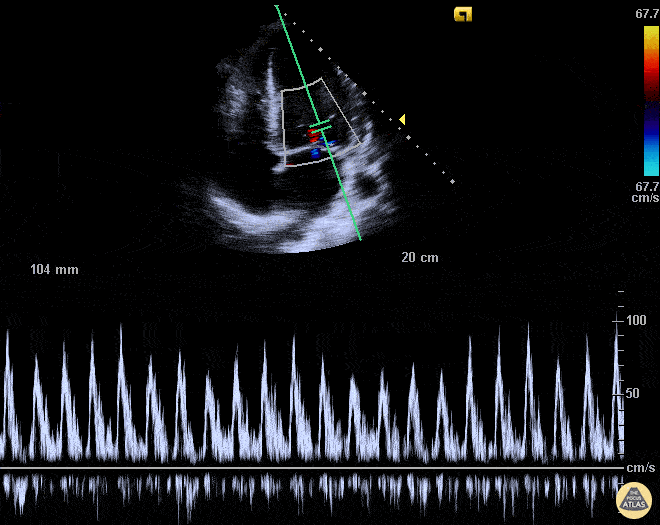This screenshot has width=660, height=525.
Task: Click the "104 mm" sample depth value
Action: point(54,269)
